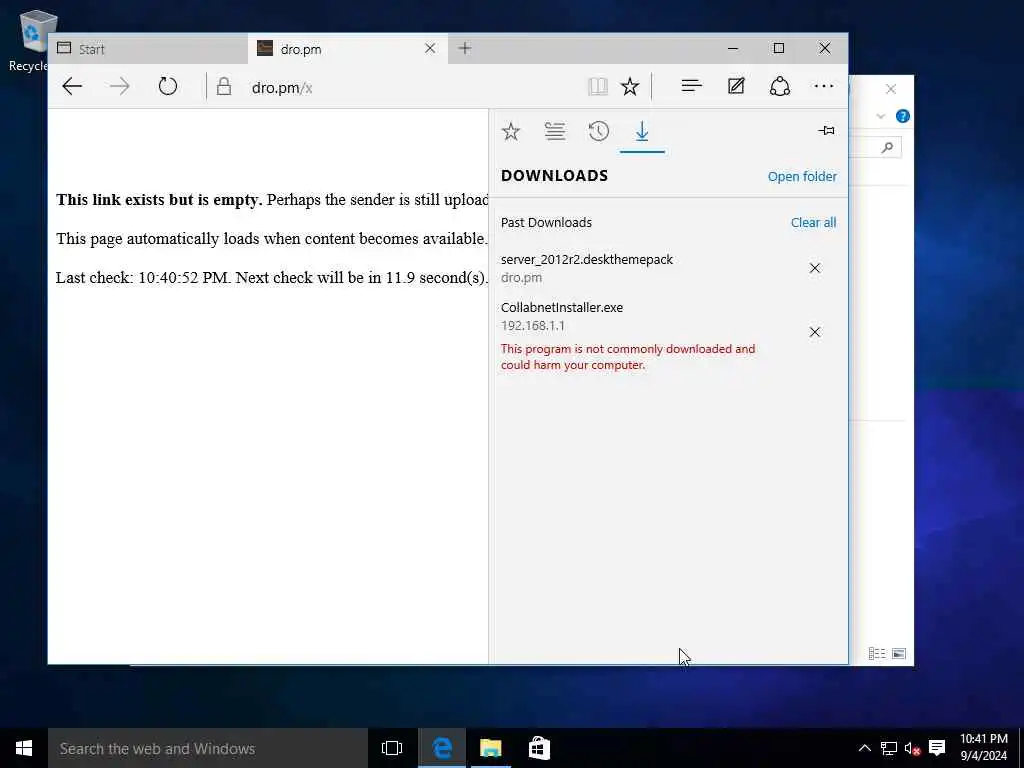Viewport: 1024px width, 768px height.
Task: Pin the Downloads pane
Action: coord(826,131)
